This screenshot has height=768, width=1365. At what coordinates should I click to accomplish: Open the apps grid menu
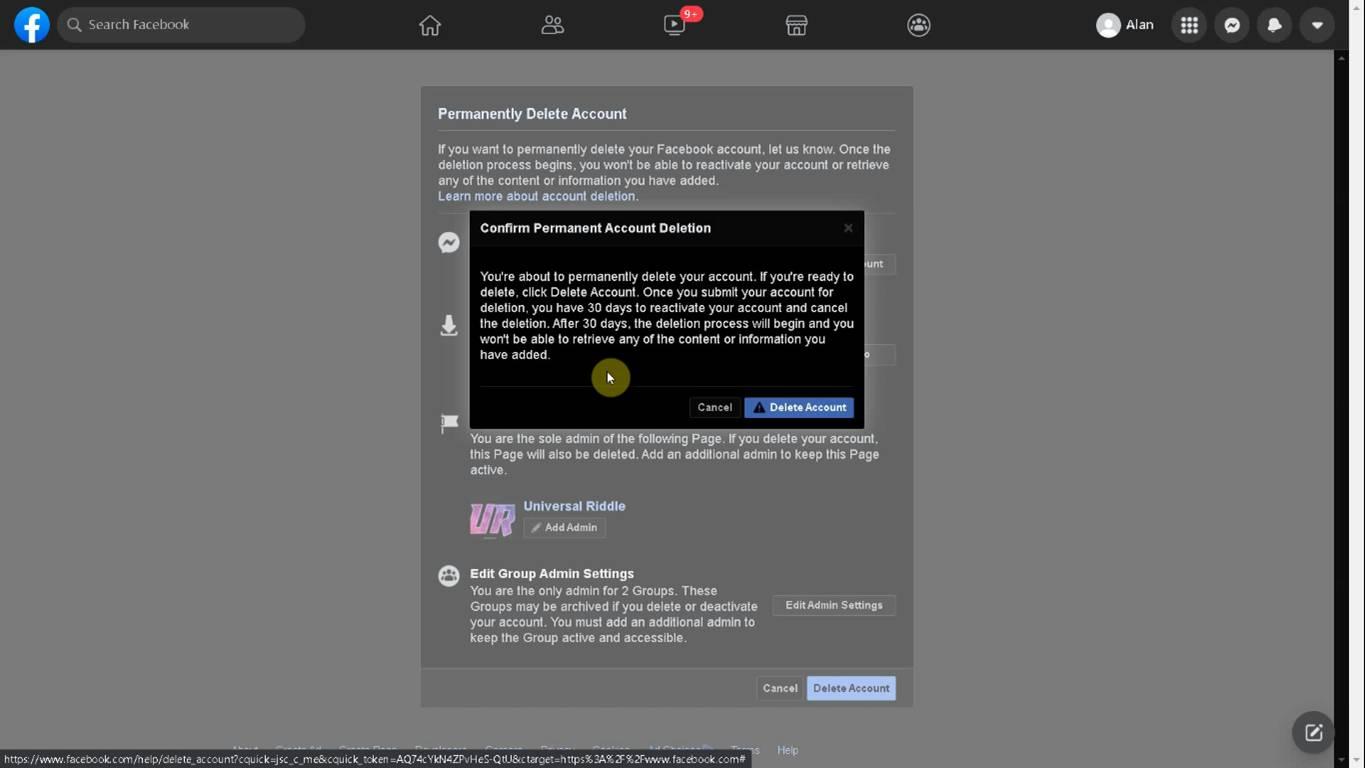(1188, 24)
